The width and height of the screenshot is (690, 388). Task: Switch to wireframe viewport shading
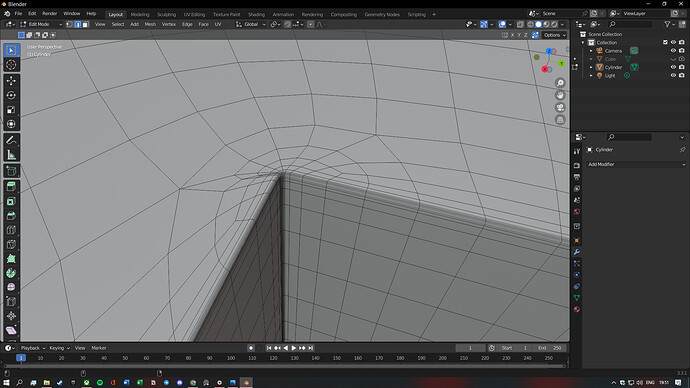pos(530,25)
